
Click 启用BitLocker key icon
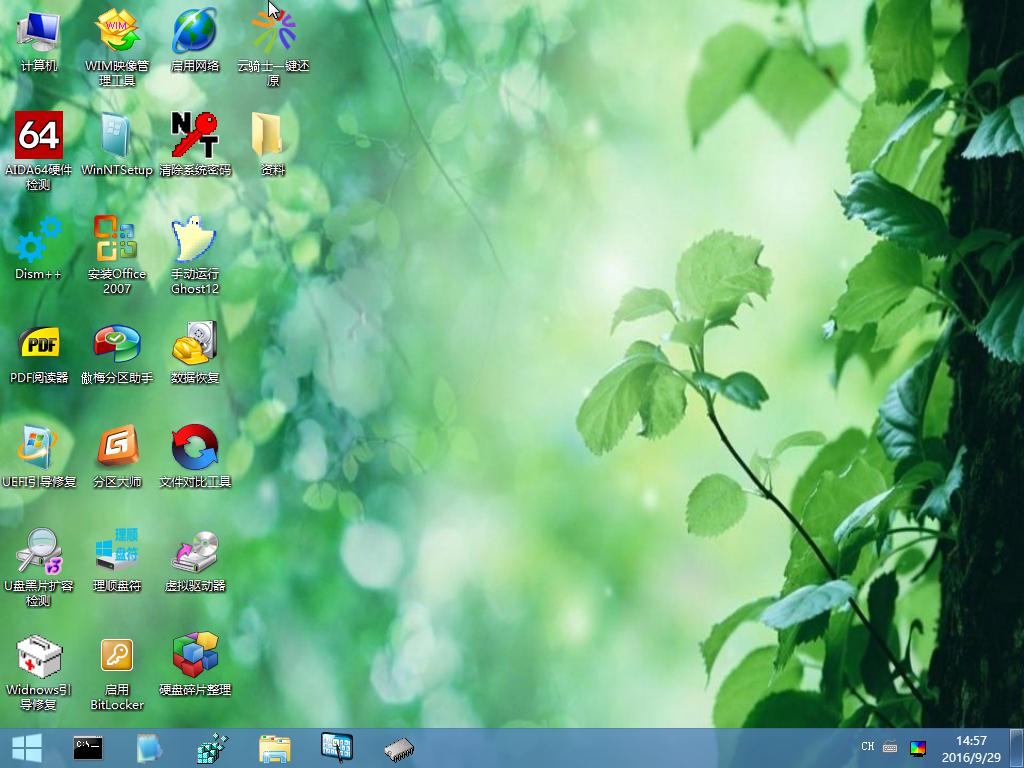[x=117, y=656]
